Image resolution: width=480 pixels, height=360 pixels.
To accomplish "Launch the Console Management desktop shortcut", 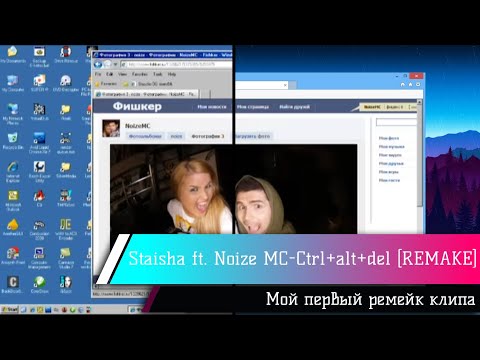I will [x=39, y=258].
